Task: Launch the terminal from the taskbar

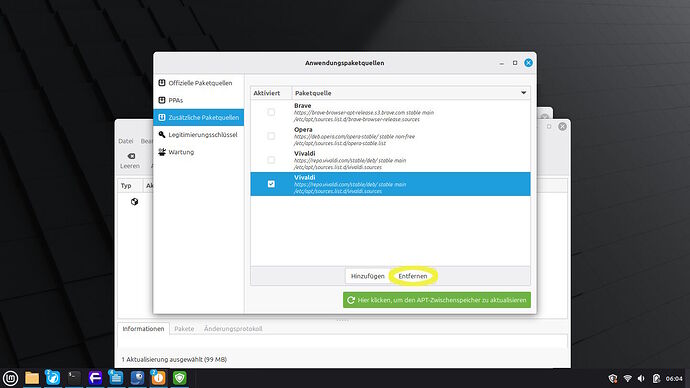Action: point(74,377)
